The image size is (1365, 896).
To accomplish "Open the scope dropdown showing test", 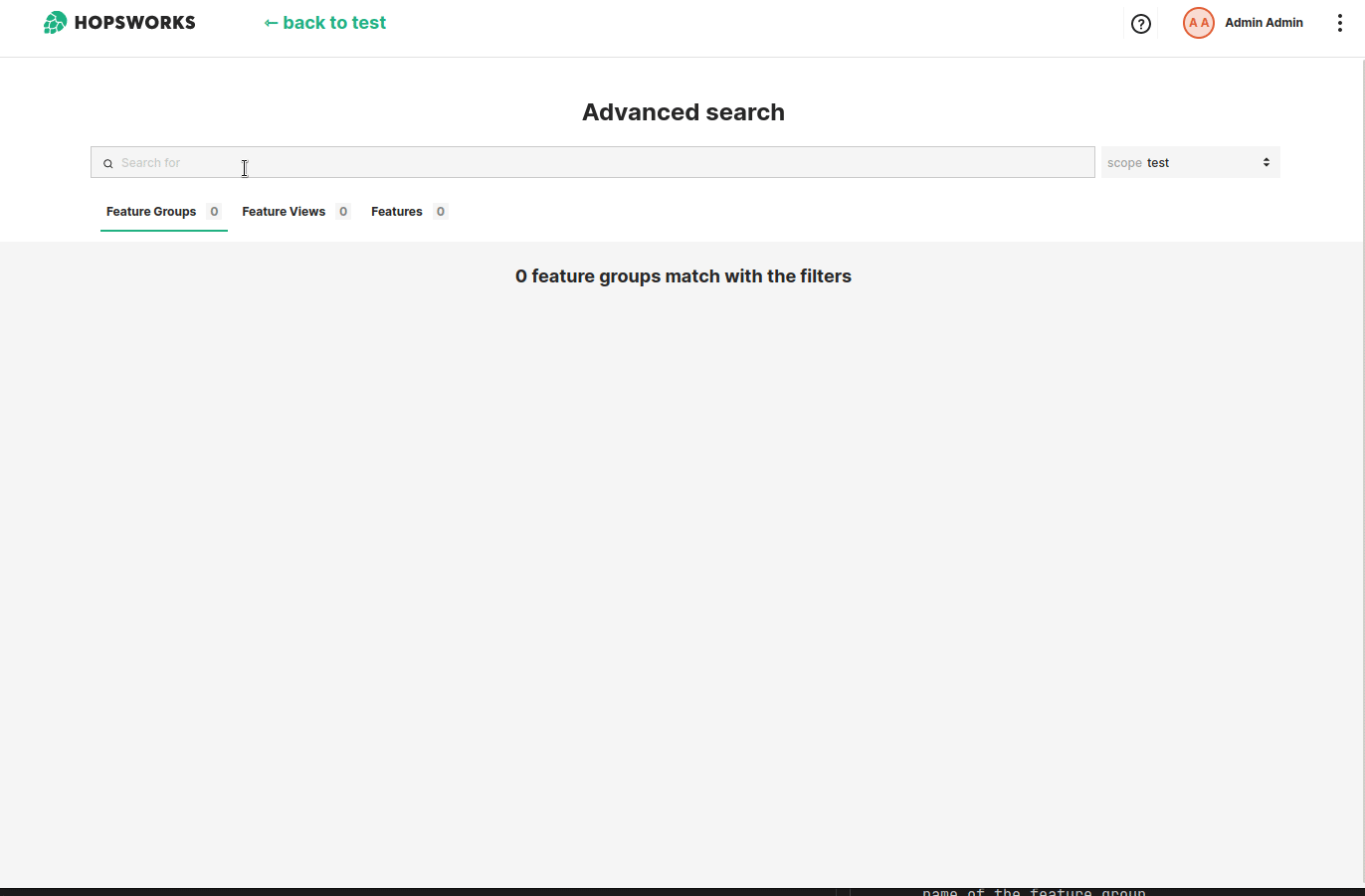I will click(1190, 162).
